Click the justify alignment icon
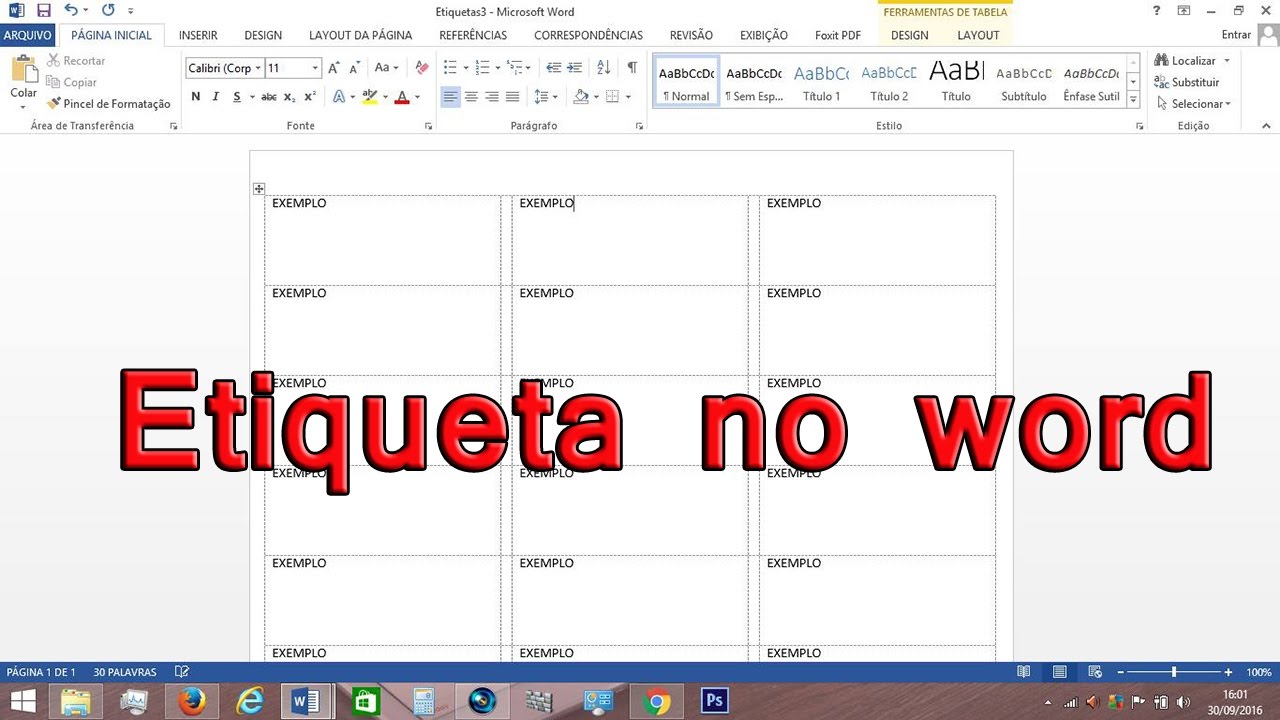 pyautogui.click(x=513, y=97)
